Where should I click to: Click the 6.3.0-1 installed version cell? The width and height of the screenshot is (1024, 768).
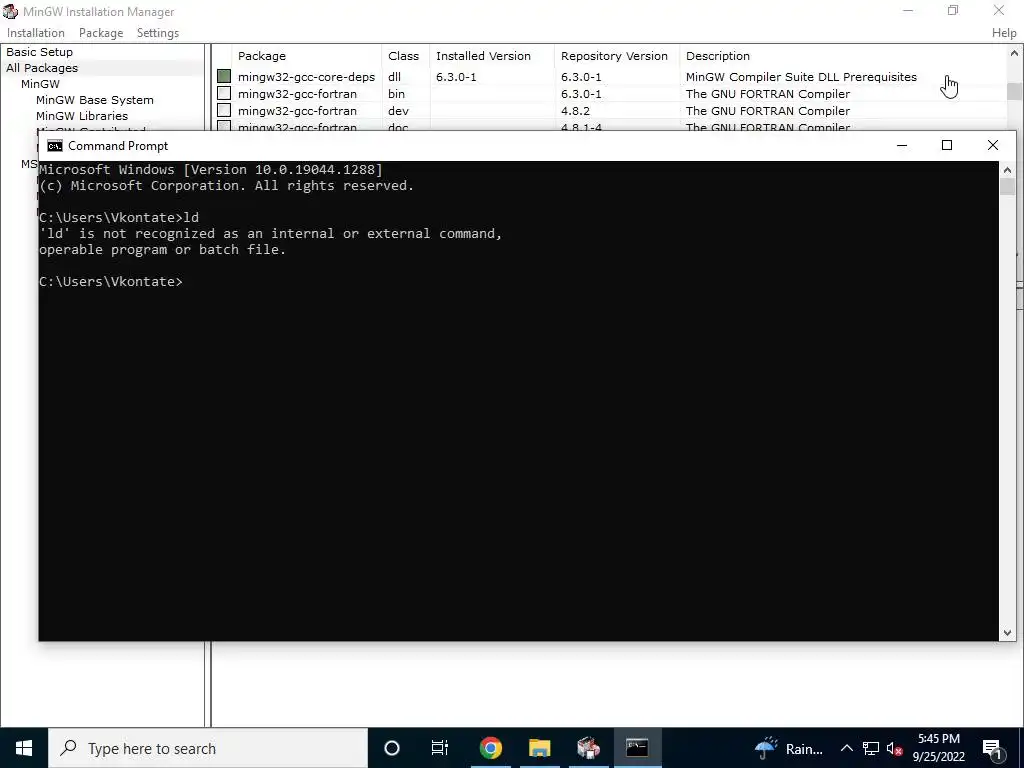(x=456, y=77)
